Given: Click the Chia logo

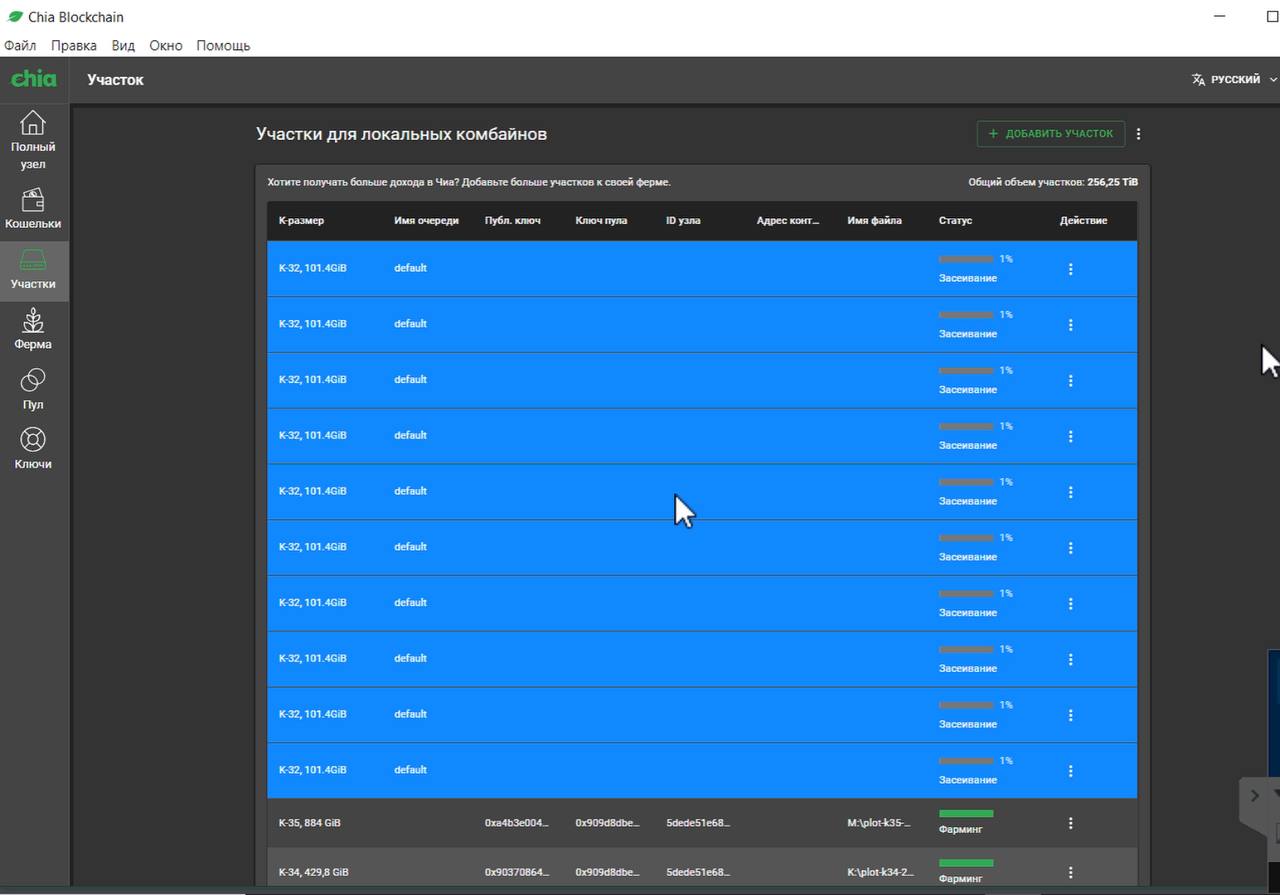Looking at the screenshot, I should [34, 79].
